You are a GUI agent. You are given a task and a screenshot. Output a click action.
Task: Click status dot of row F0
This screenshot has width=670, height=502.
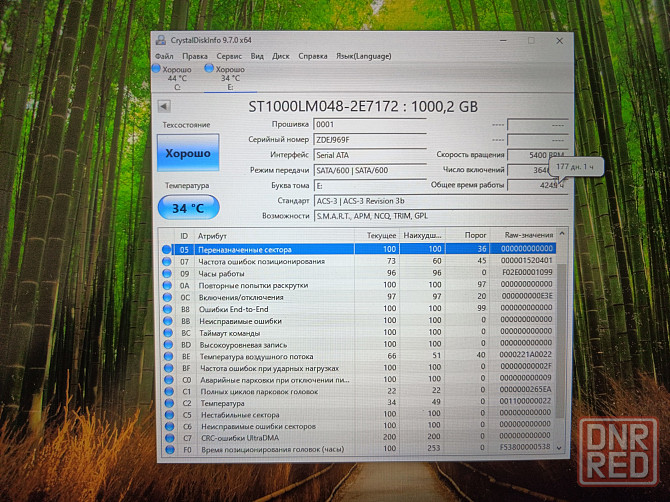(x=170, y=449)
